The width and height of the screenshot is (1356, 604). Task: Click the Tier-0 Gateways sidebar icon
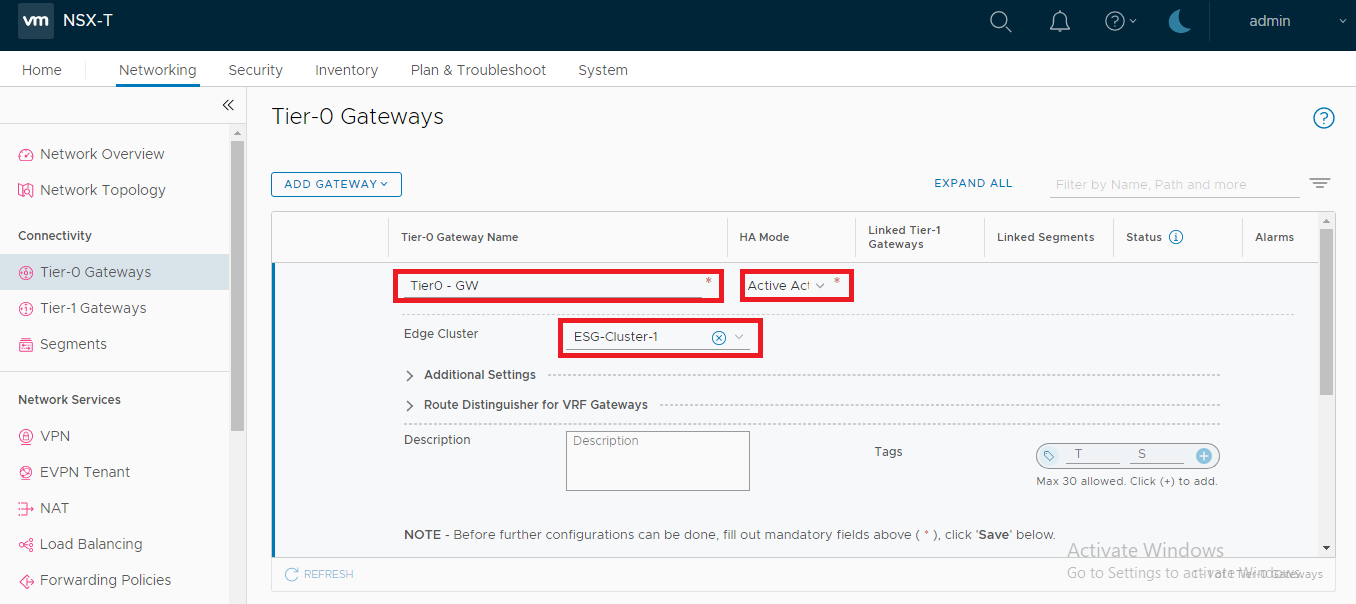pyautogui.click(x=26, y=272)
